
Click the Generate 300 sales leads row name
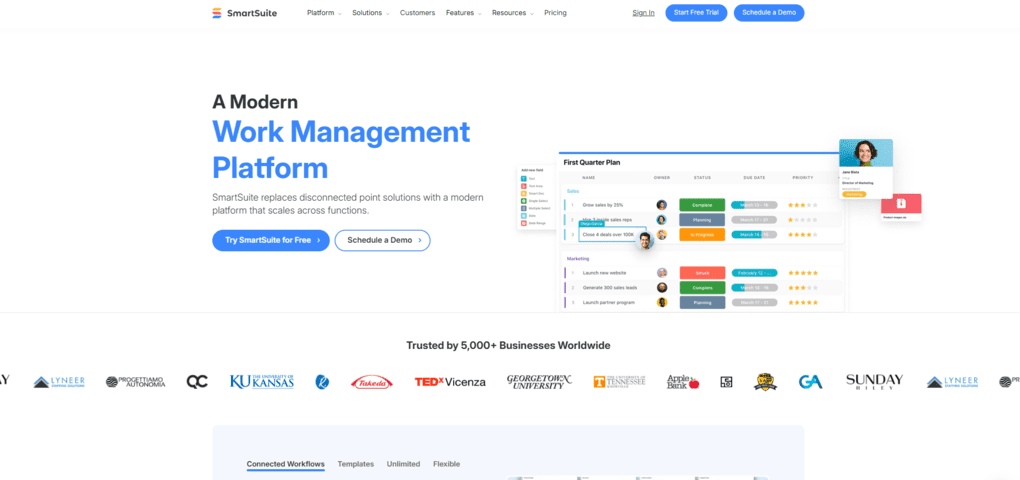pos(610,287)
